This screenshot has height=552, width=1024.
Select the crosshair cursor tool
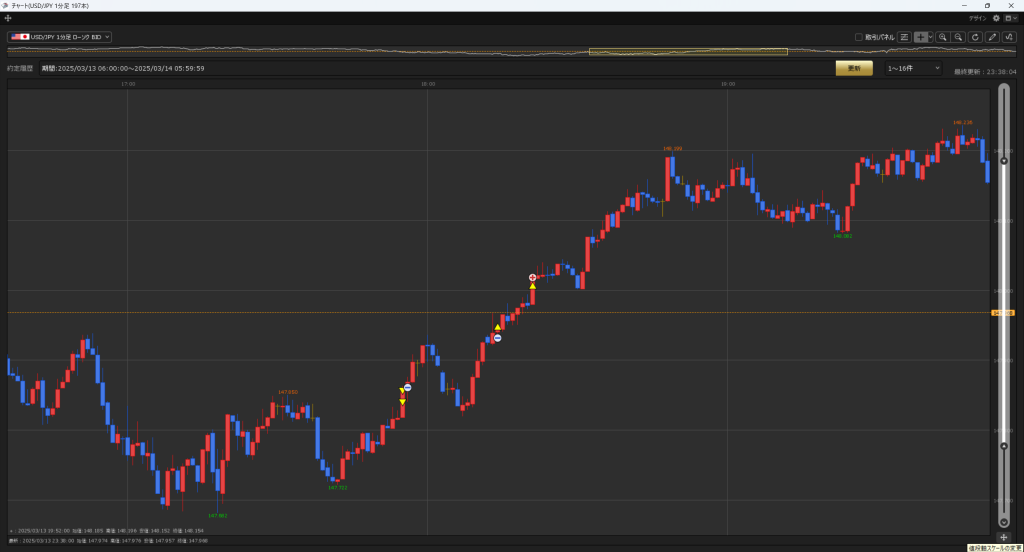(921, 37)
